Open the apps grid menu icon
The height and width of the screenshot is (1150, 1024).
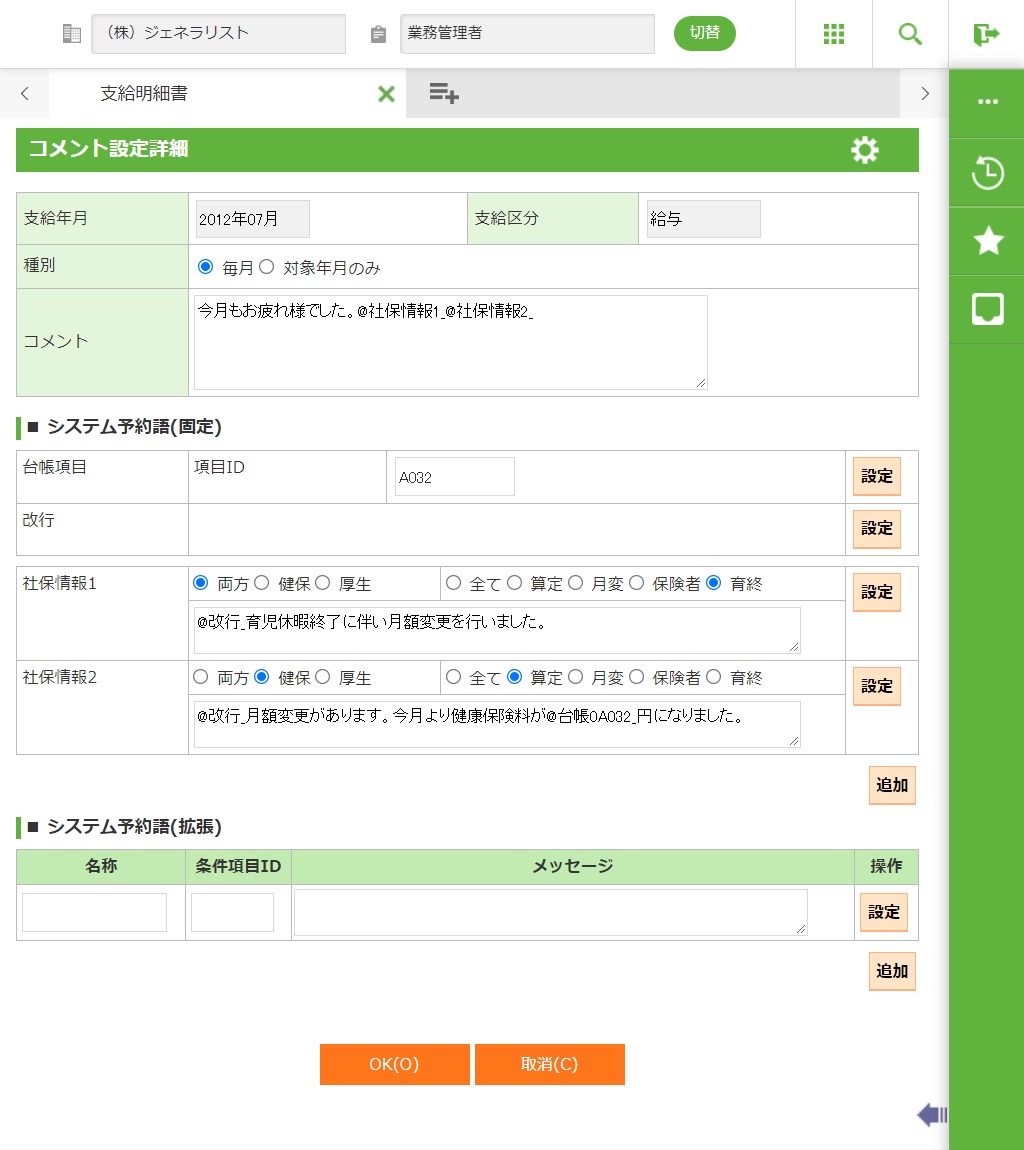834,34
